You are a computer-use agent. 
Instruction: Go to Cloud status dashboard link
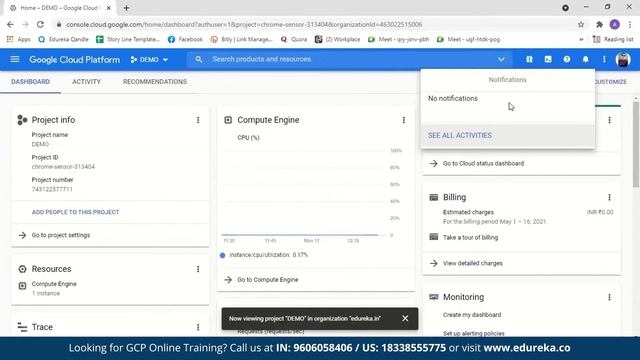point(484,163)
